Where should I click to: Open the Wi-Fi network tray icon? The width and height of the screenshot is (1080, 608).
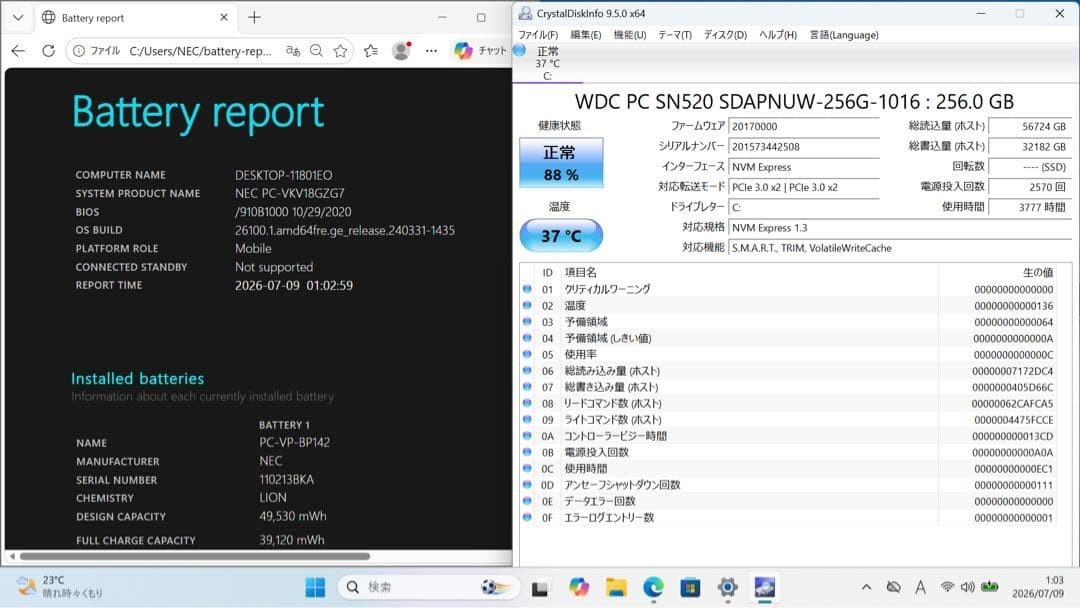(948, 587)
